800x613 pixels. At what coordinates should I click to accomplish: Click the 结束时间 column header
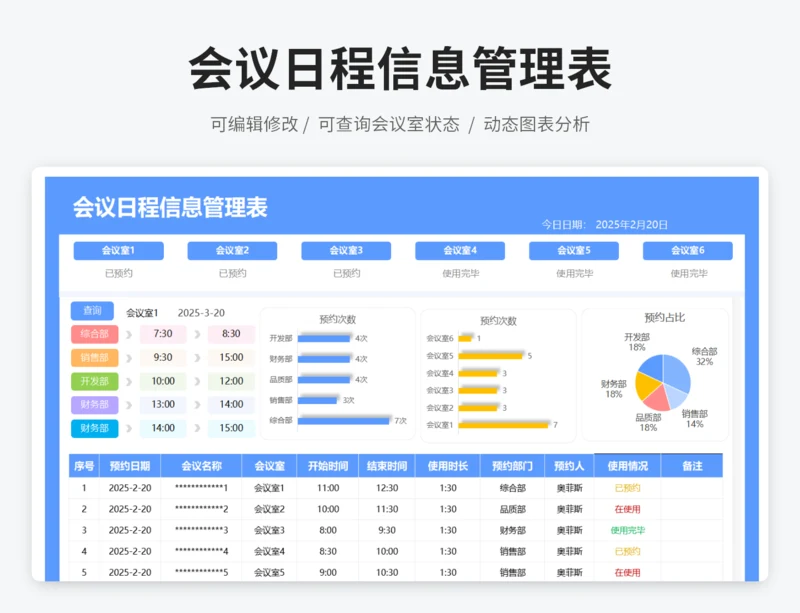tap(387, 466)
